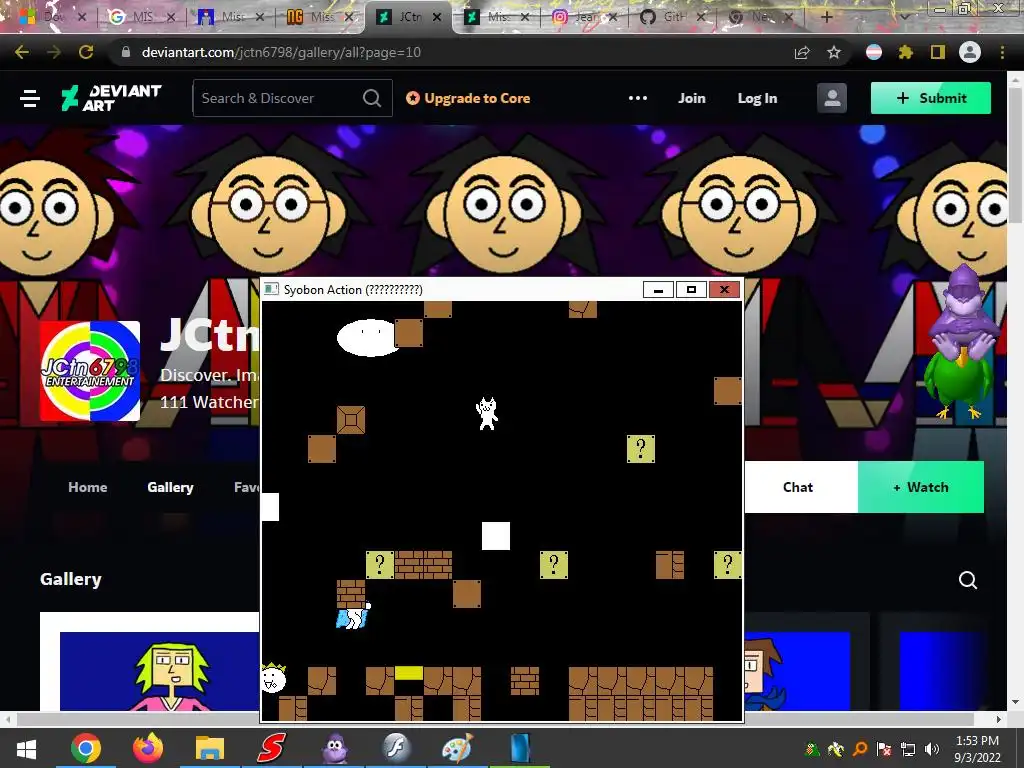The height and width of the screenshot is (768, 1024).
Task: Go back with the browser back arrow
Action: 22,52
